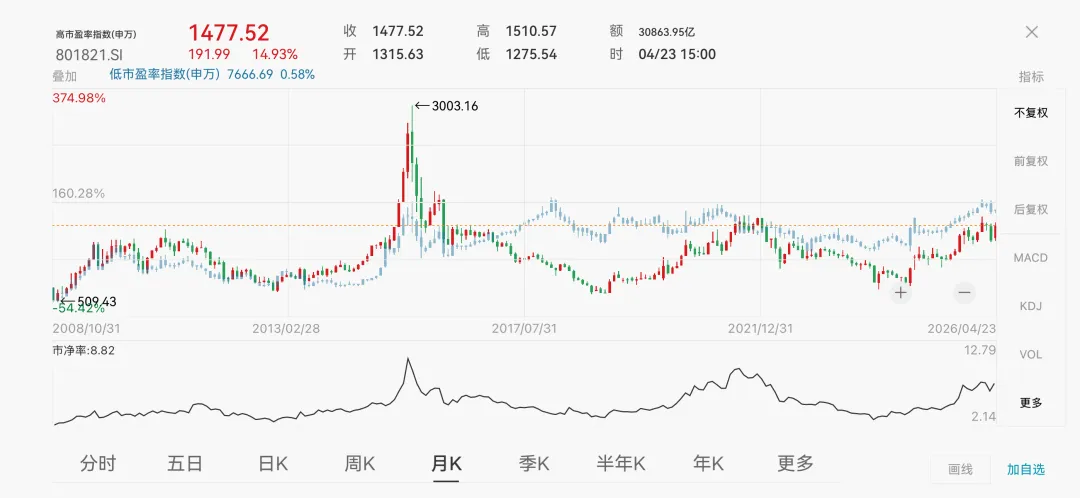Image resolution: width=1080 pixels, height=498 pixels.
Task: Click the 2013/02/28 date axis label
Action: point(286,329)
